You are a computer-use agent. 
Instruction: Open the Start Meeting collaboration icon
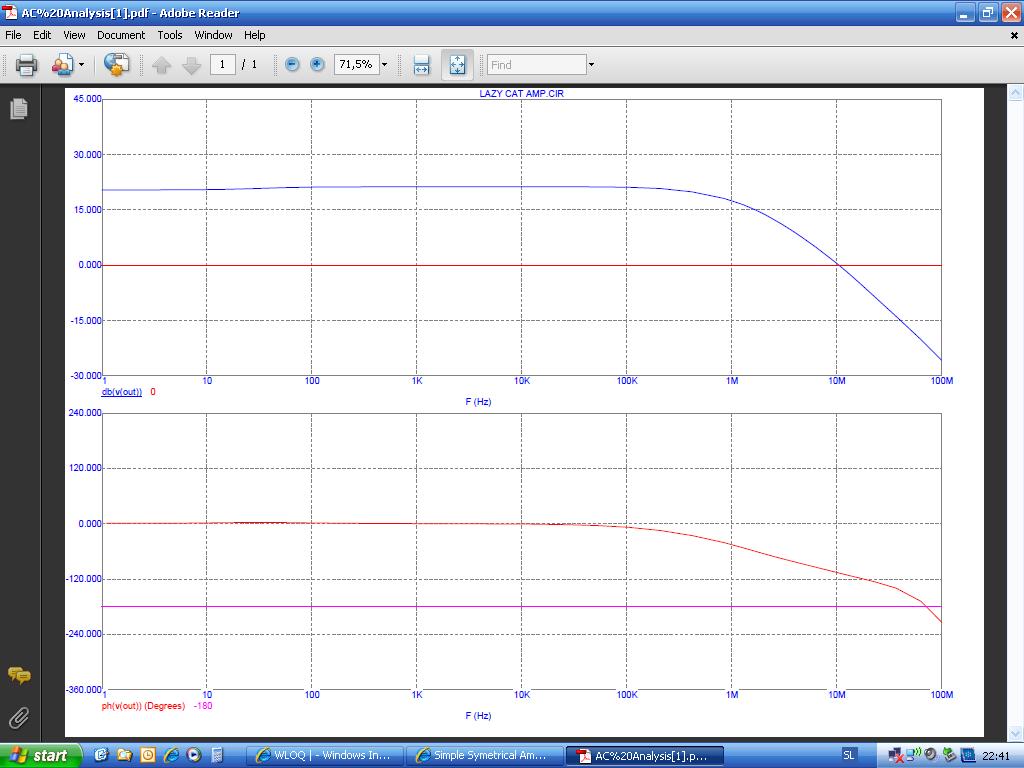[x=62, y=65]
